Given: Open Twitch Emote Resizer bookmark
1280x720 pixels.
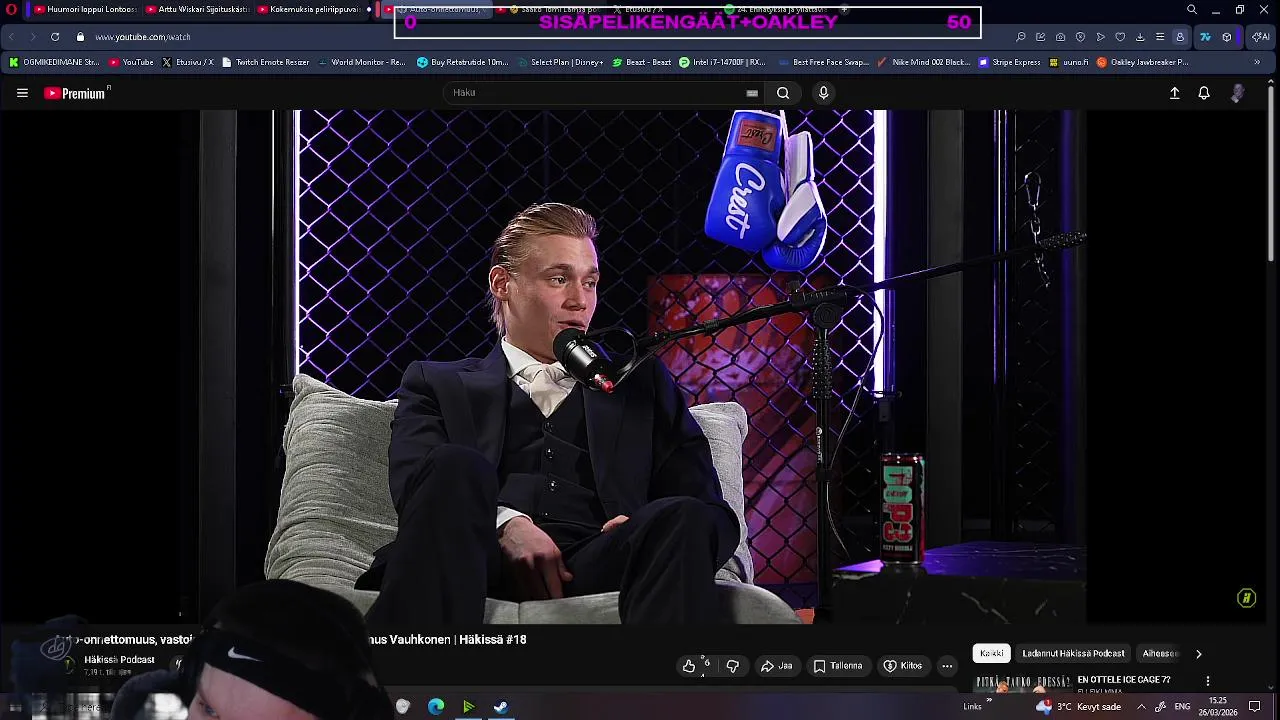Looking at the screenshot, I should (x=265, y=62).
